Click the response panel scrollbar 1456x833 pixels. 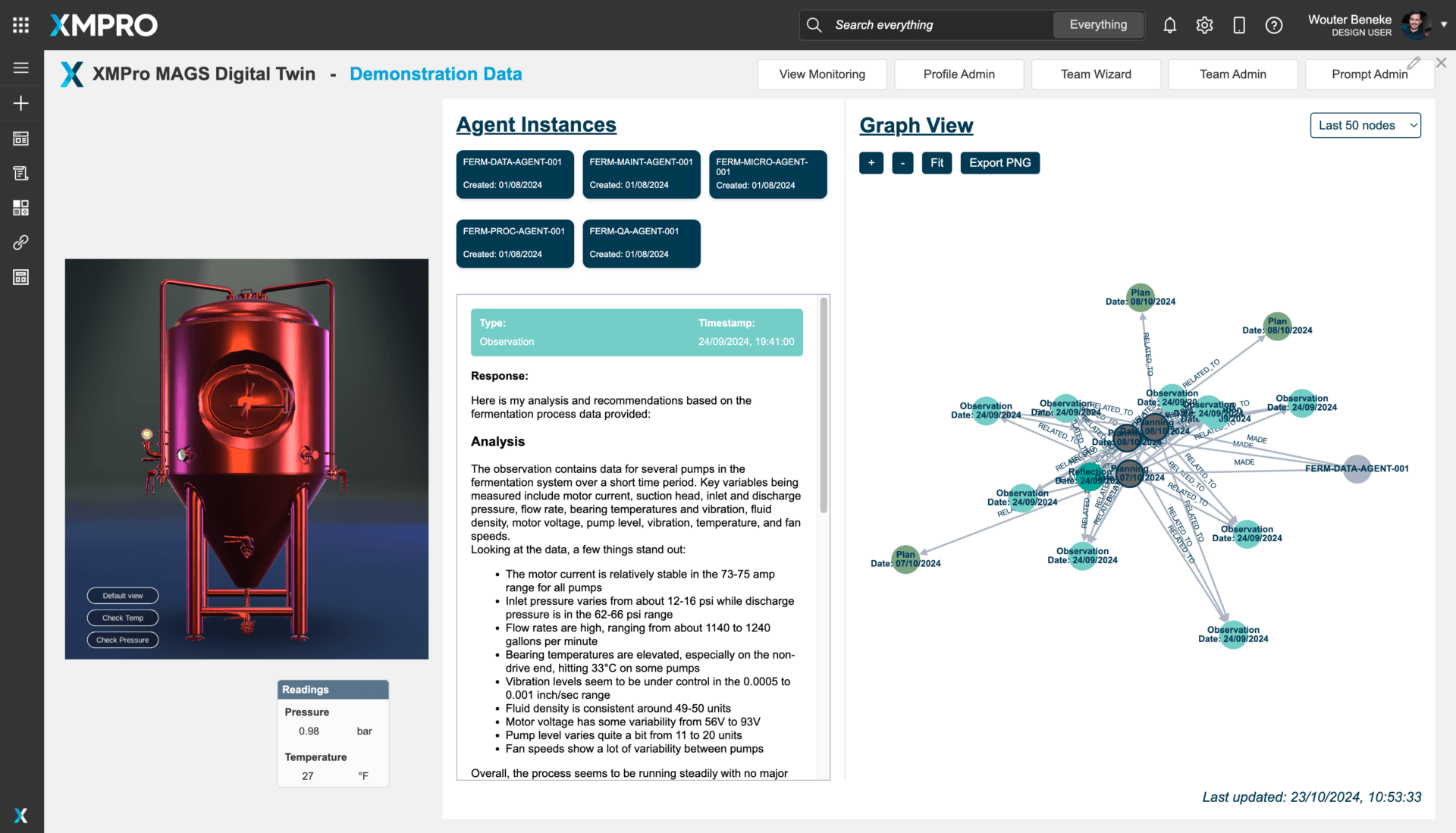(x=824, y=406)
